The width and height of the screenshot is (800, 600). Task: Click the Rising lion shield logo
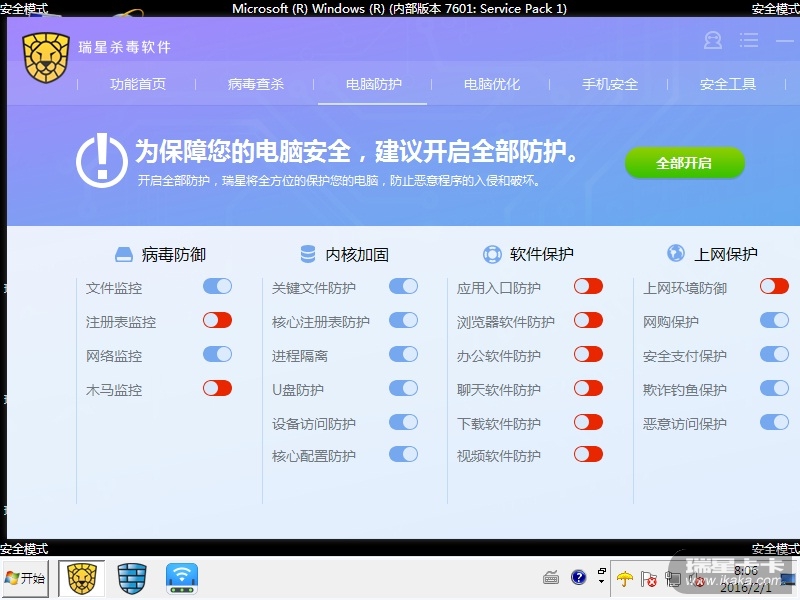(45, 58)
